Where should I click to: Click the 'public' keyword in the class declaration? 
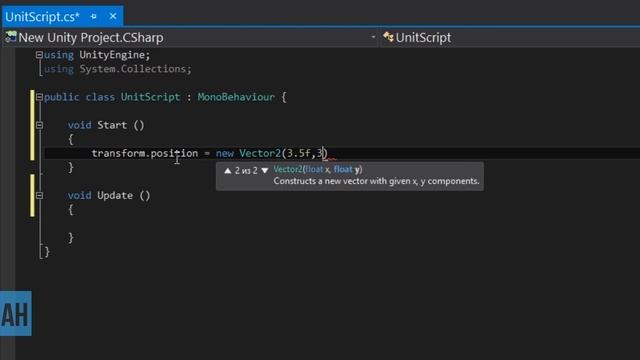point(62,97)
